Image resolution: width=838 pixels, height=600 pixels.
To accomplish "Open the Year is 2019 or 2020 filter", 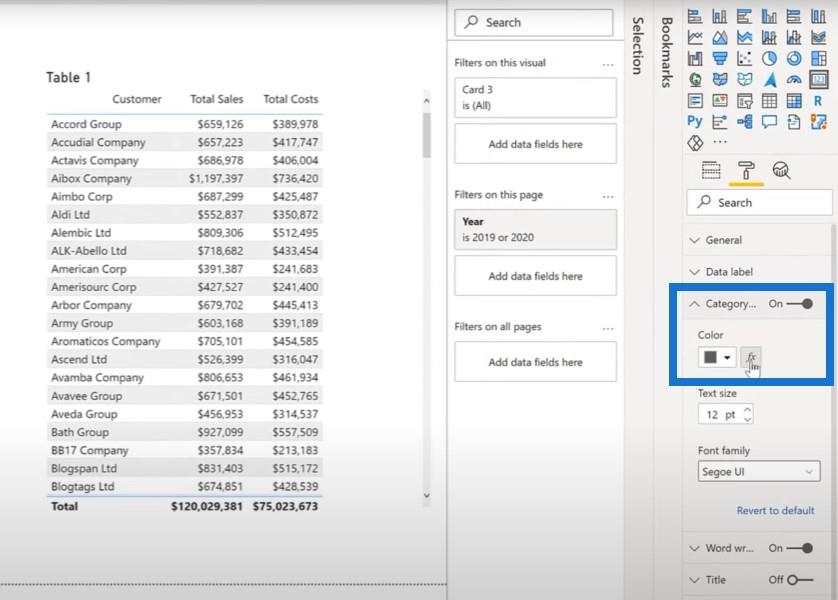I will (x=536, y=230).
